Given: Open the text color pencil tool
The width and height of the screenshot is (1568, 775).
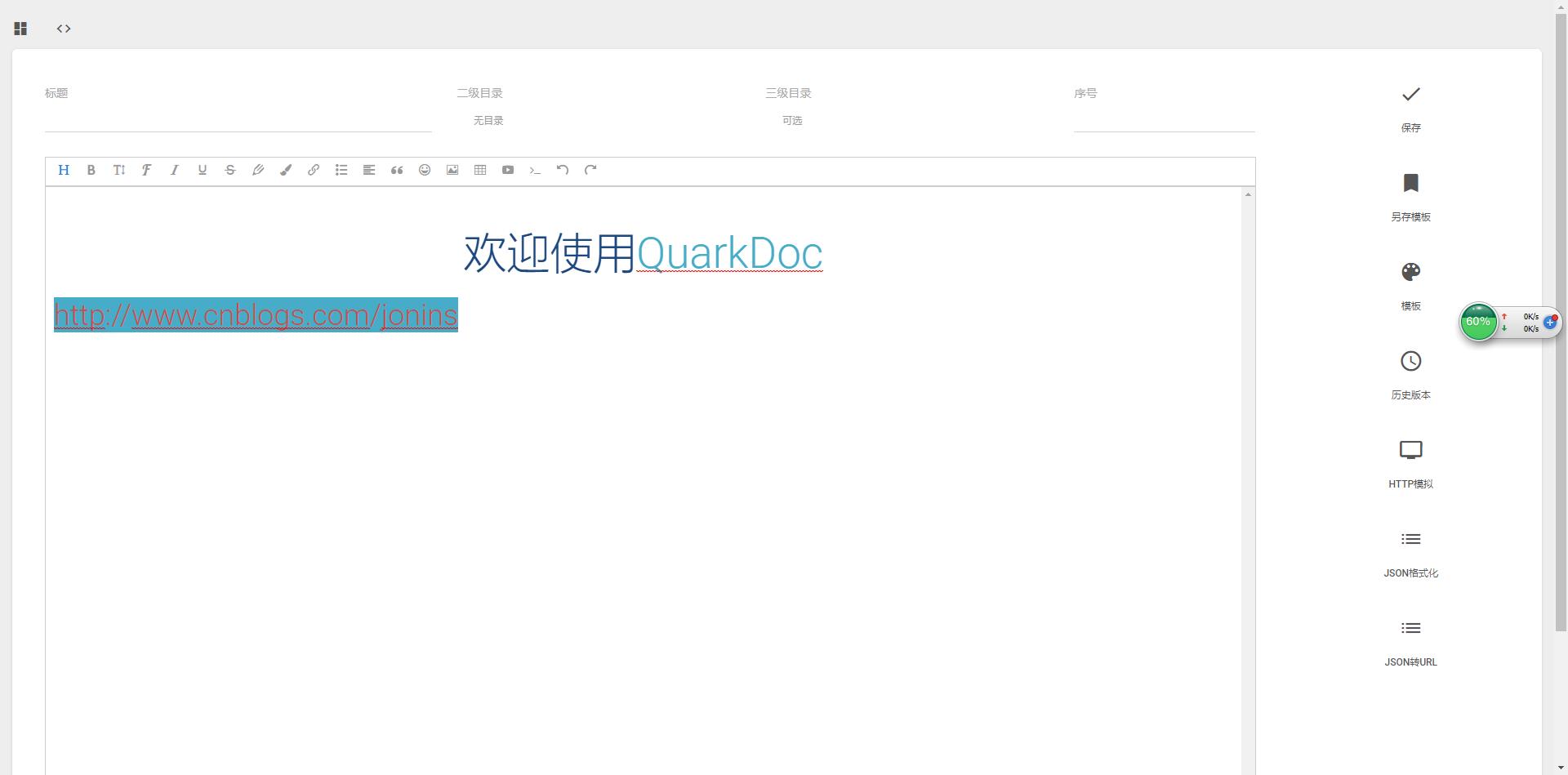Looking at the screenshot, I should [258, 170].
